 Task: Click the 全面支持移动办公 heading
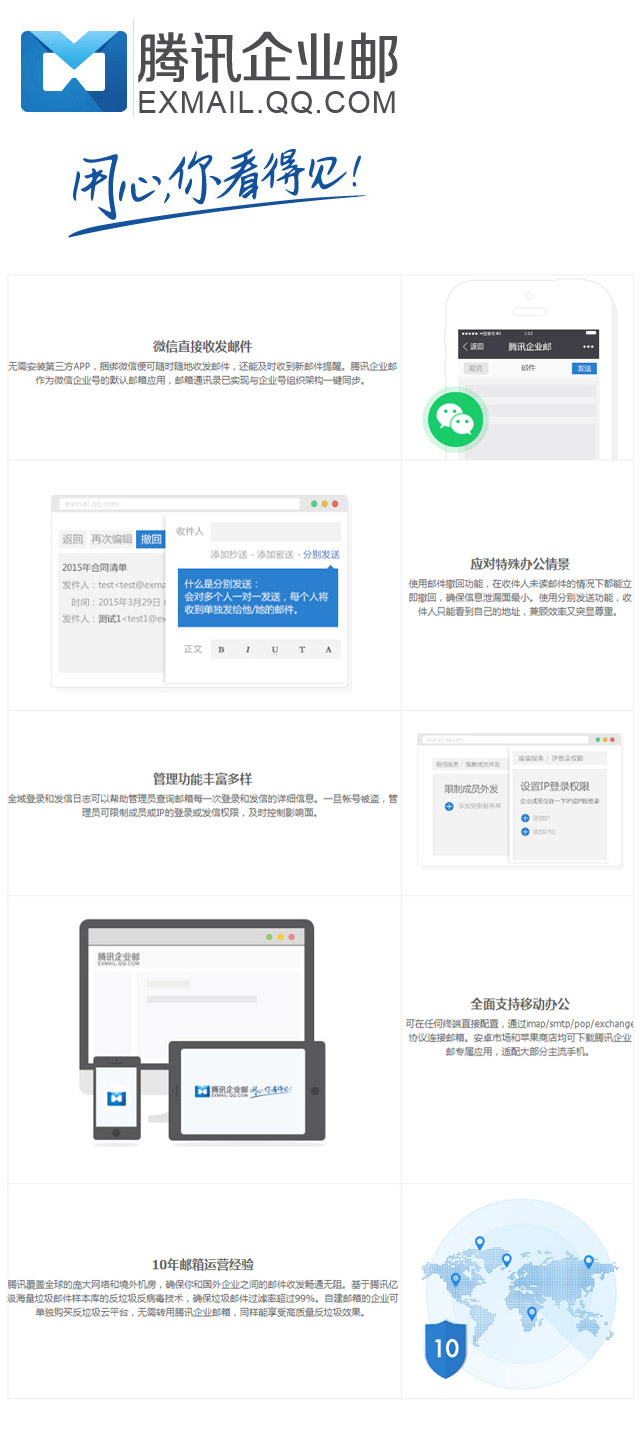point(520,1004)
